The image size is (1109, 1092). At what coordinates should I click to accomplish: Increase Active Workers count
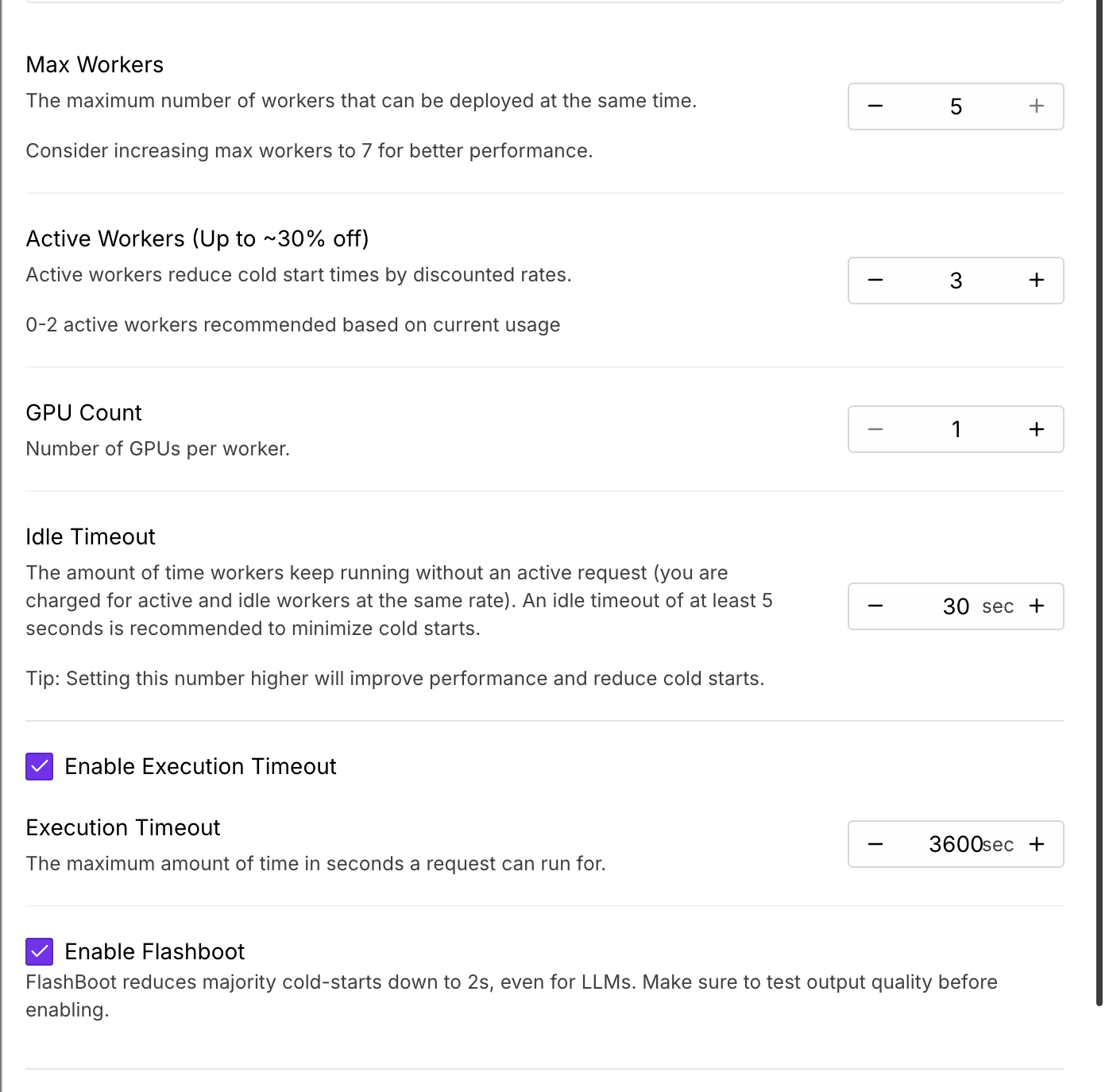tap(1037, 281)
